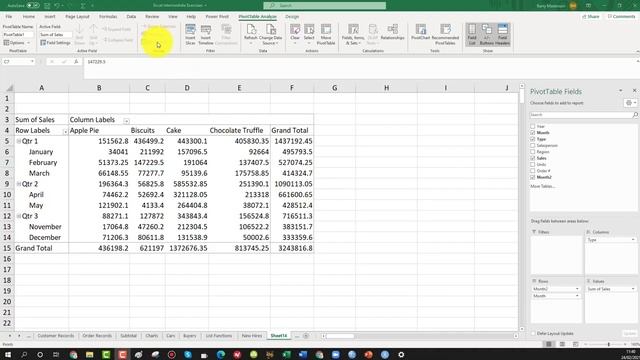Add a new sheet with plus button
The height and width of the screenshot is (360, 640).
[306, 336]
